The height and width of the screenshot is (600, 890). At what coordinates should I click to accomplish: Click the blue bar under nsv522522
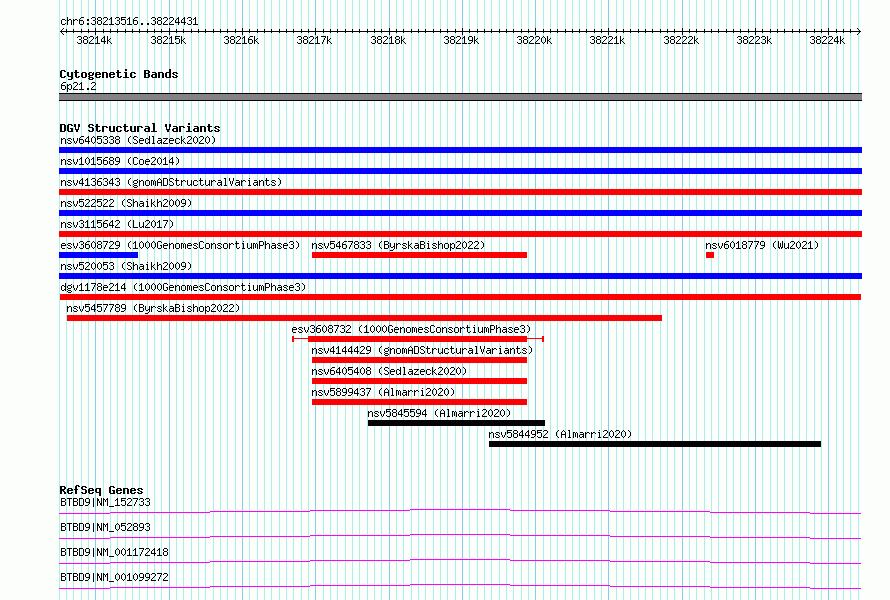[460, 213]
